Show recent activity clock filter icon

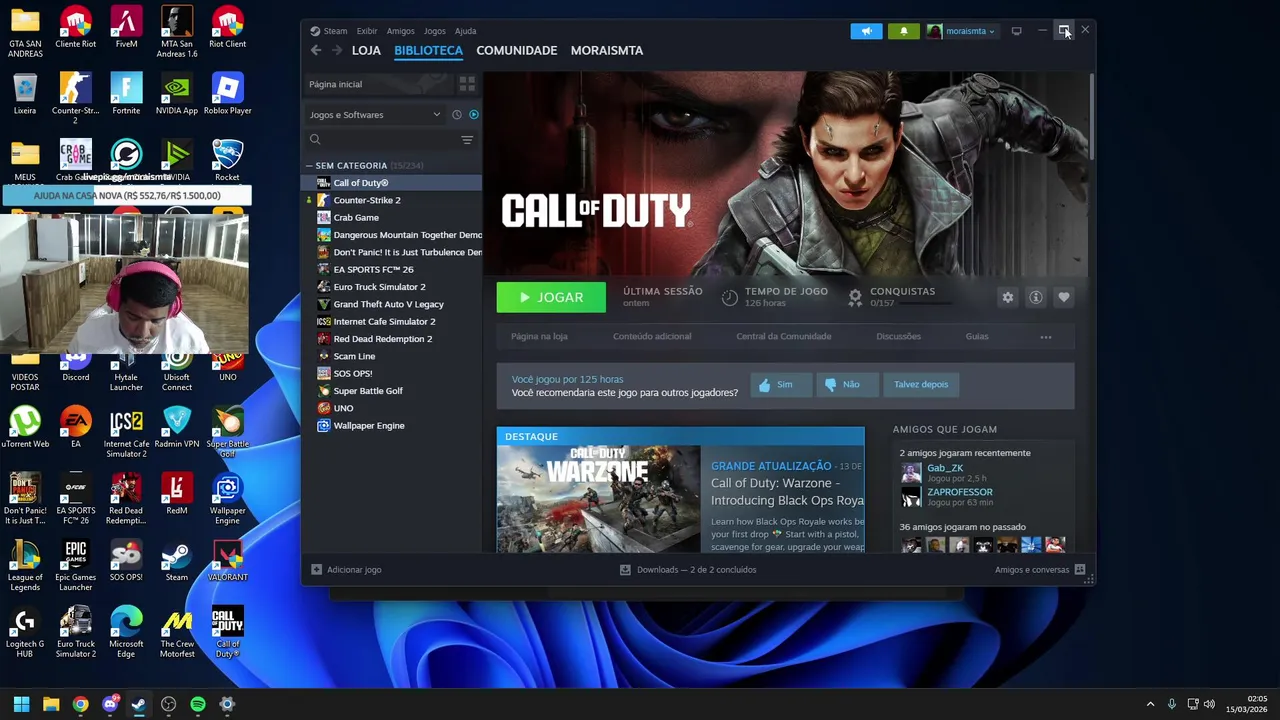457,115
